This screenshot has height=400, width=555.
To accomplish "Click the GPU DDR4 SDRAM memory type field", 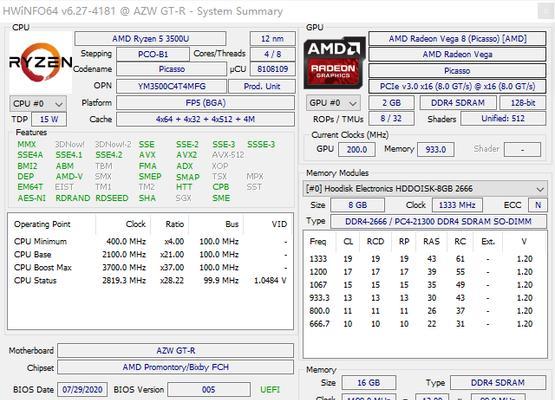I will (458, 103).
